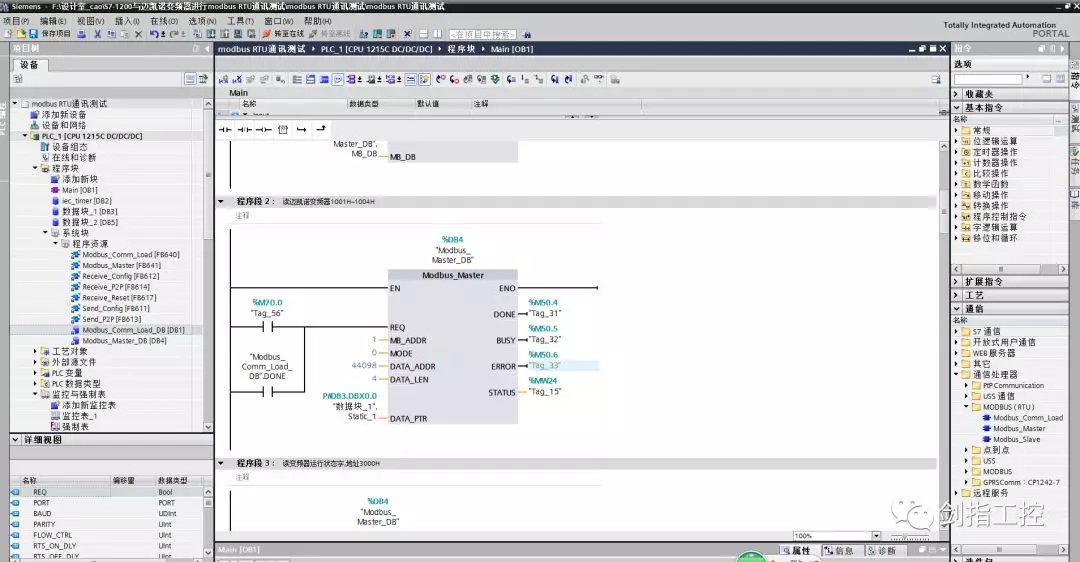
Task: Select Modbus_Comm_Load in the instructions list
Action: (x=1027, y=418)
